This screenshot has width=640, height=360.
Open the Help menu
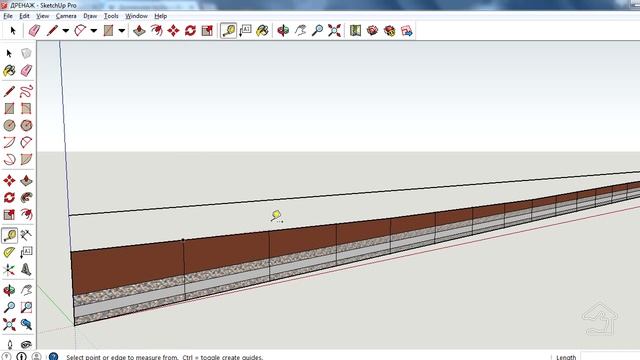click(x=160, y=16)
